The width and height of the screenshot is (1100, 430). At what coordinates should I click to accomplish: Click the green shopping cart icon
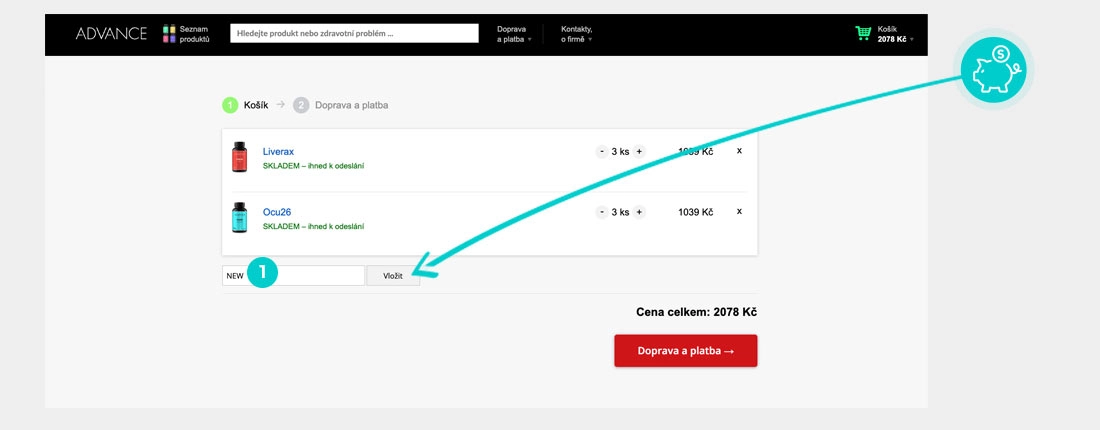tap(863, 34)
